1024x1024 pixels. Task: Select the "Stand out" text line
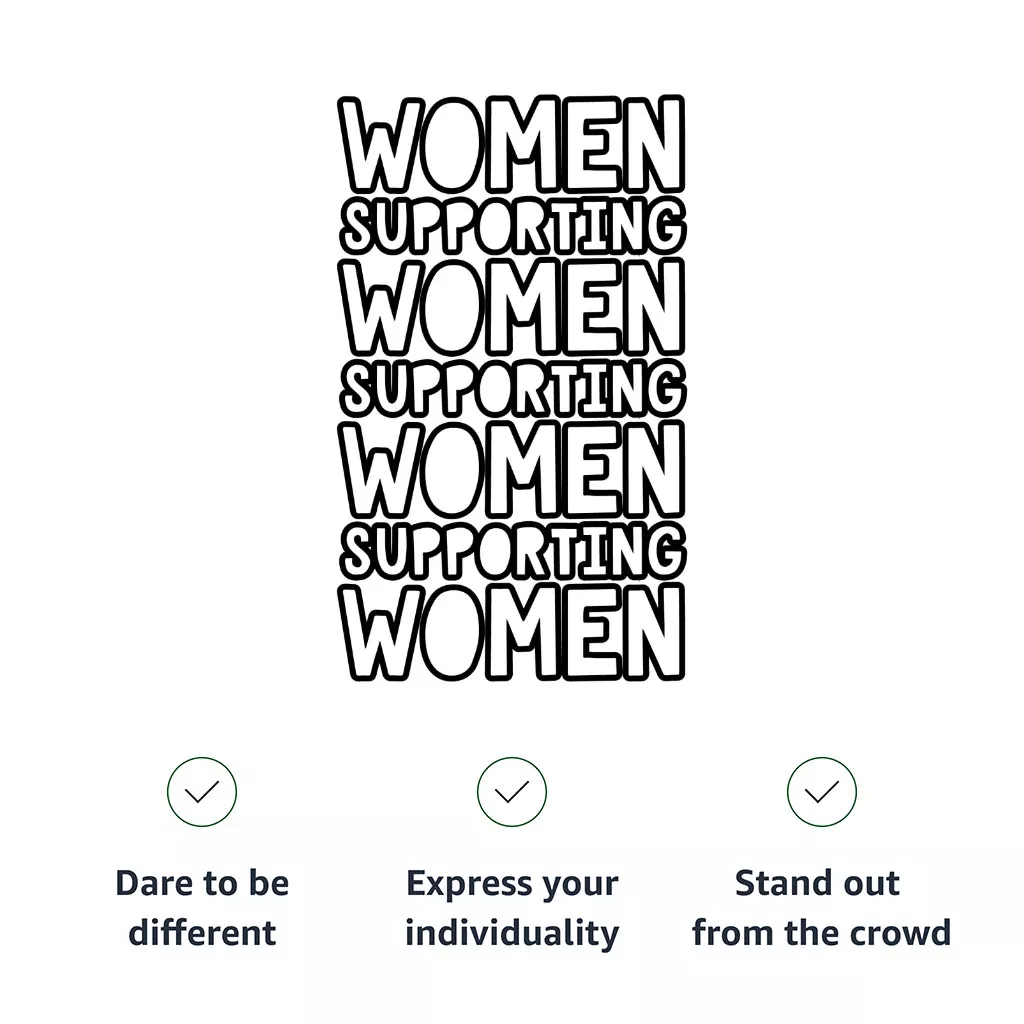point(818,884)
